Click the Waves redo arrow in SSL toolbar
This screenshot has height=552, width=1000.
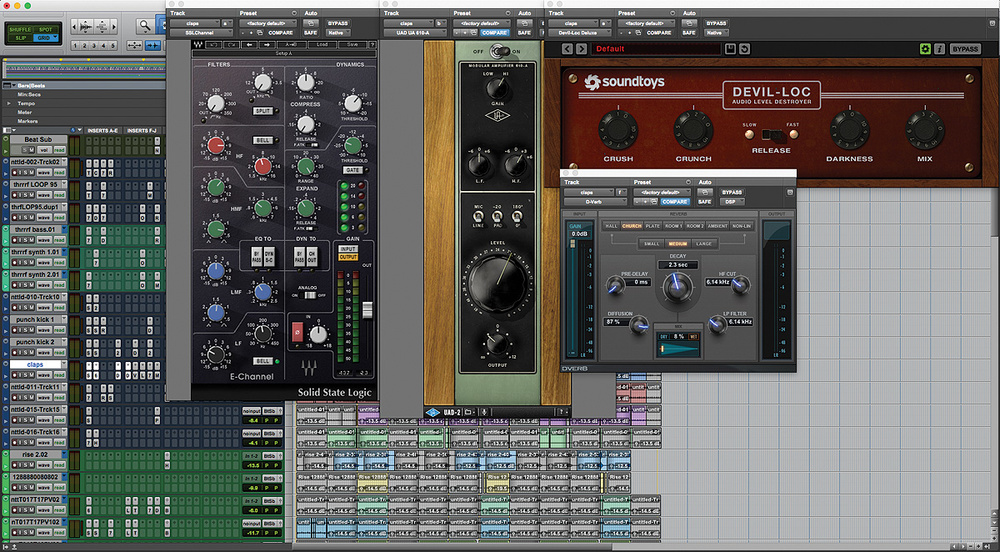pyautogui.click(x=231, y=45)
